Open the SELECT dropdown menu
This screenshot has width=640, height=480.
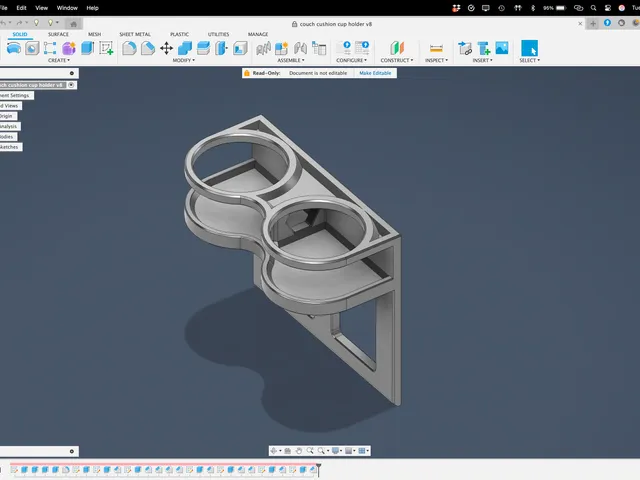[529, 60]
